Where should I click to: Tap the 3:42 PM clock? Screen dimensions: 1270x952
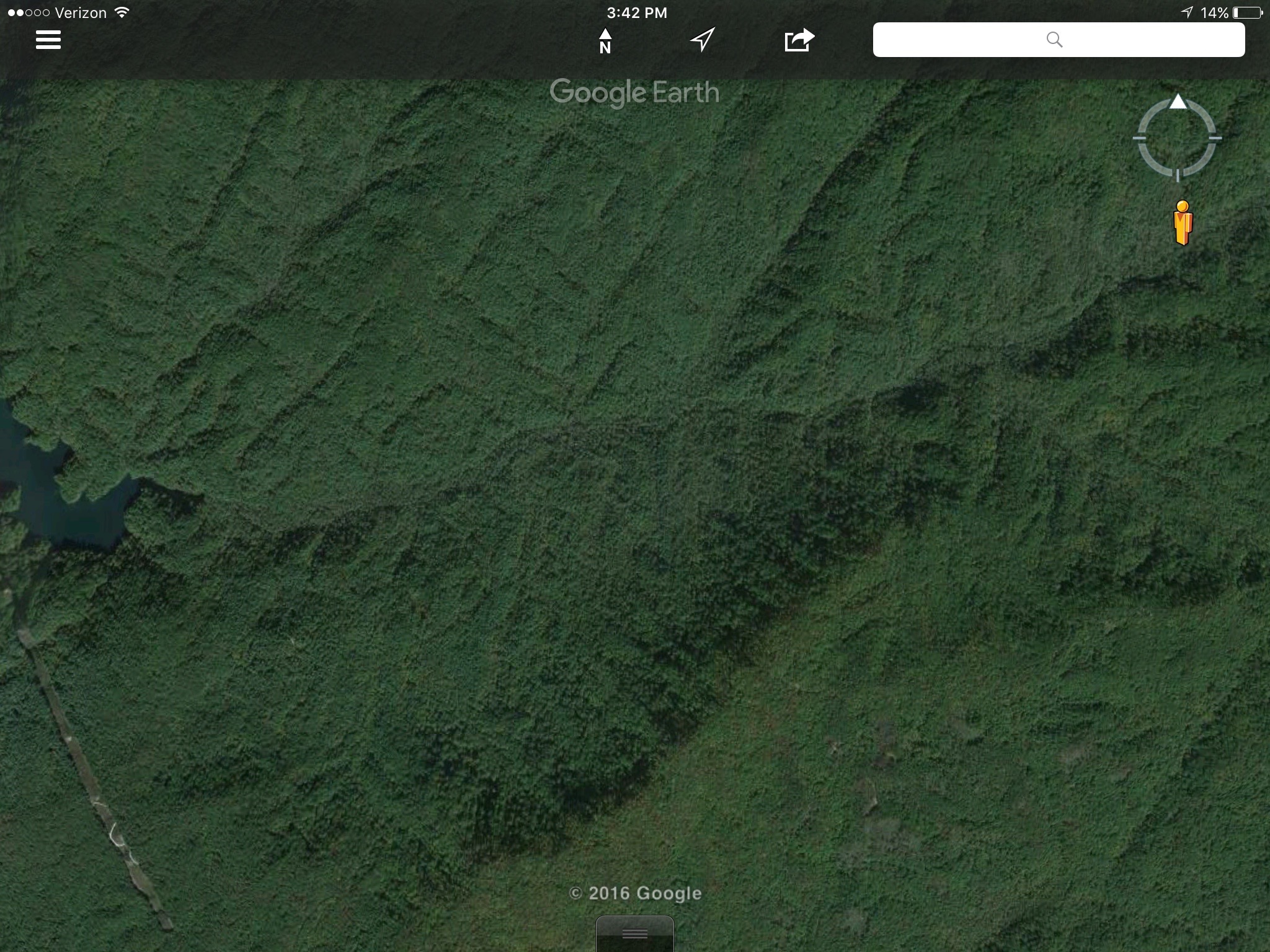637,13
